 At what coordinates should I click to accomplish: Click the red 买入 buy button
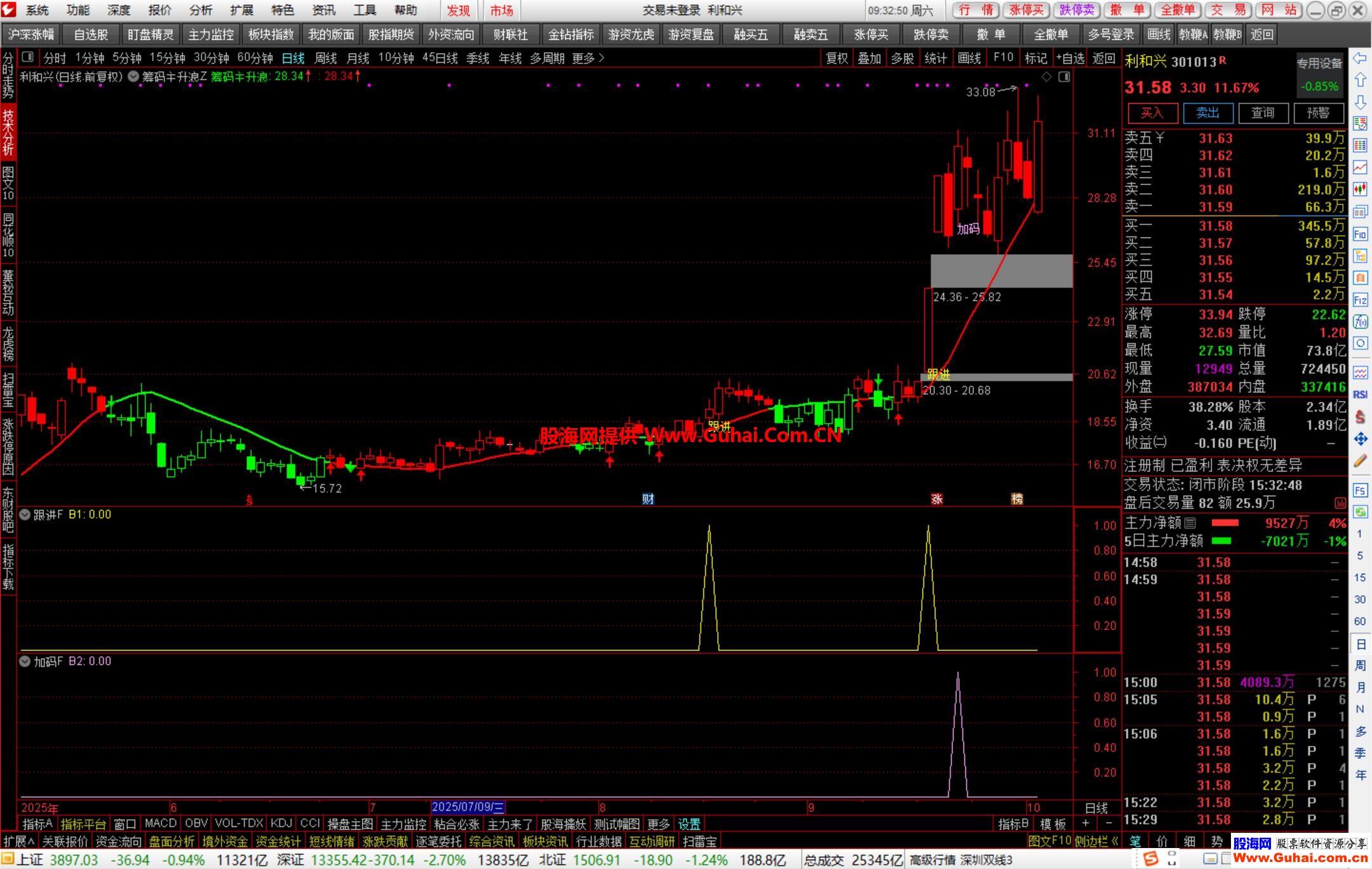pos(1152,113)
